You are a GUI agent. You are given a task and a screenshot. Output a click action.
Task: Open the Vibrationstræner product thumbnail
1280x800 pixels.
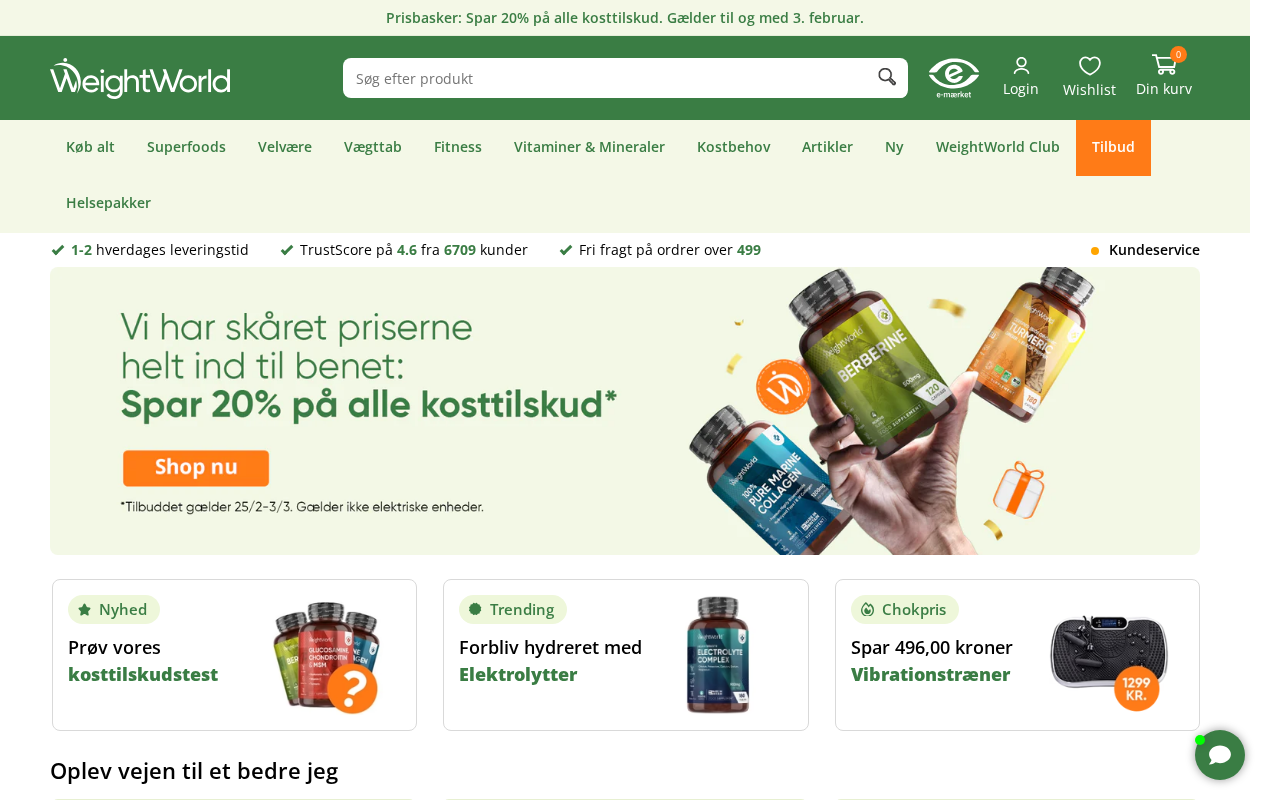click(1108, 655)
